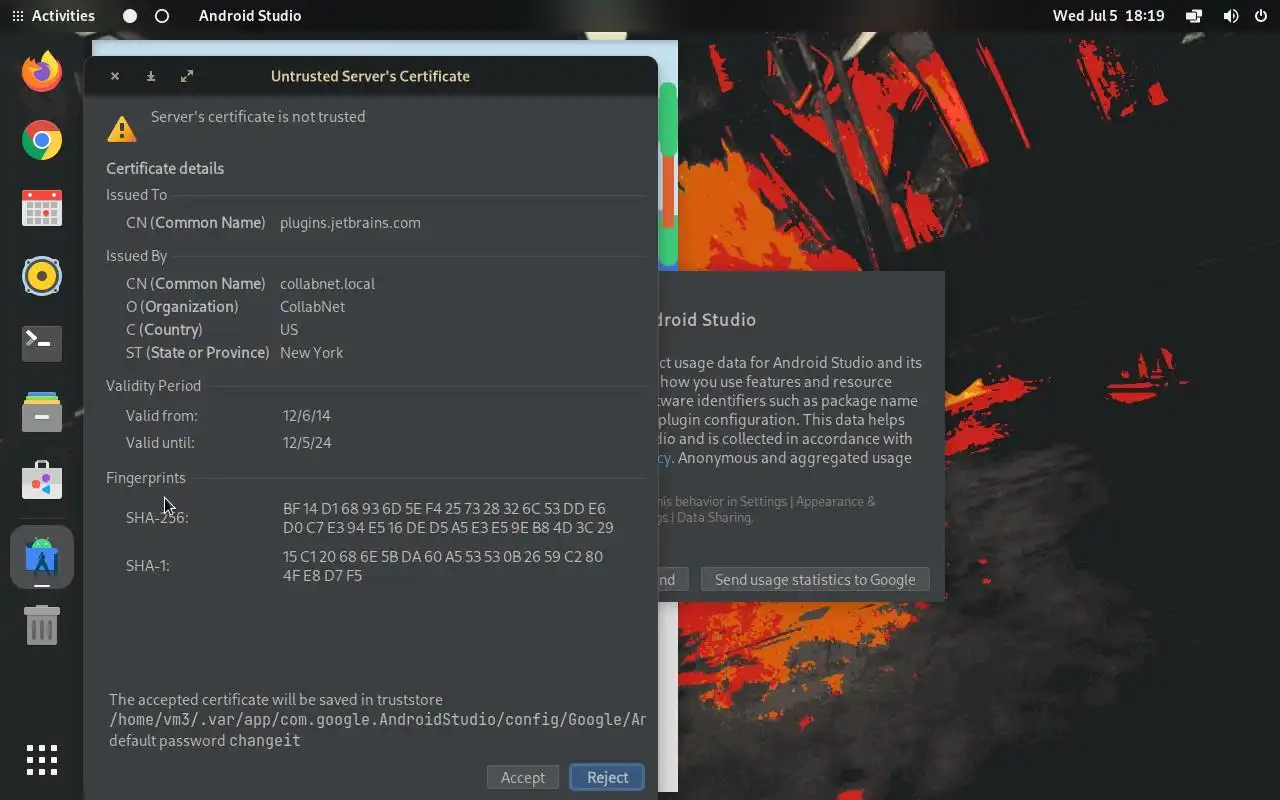This screenshot has width=1280, height=800.
Task: Open Firefox from the dock
Action: pos(42,72)
